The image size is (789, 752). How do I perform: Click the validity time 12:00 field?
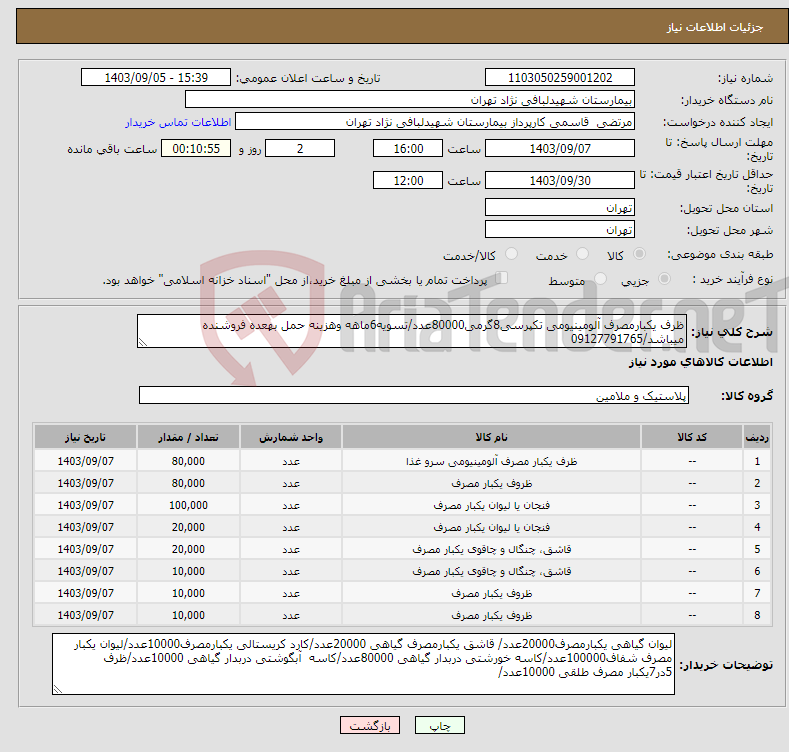[x=408, y=180]
